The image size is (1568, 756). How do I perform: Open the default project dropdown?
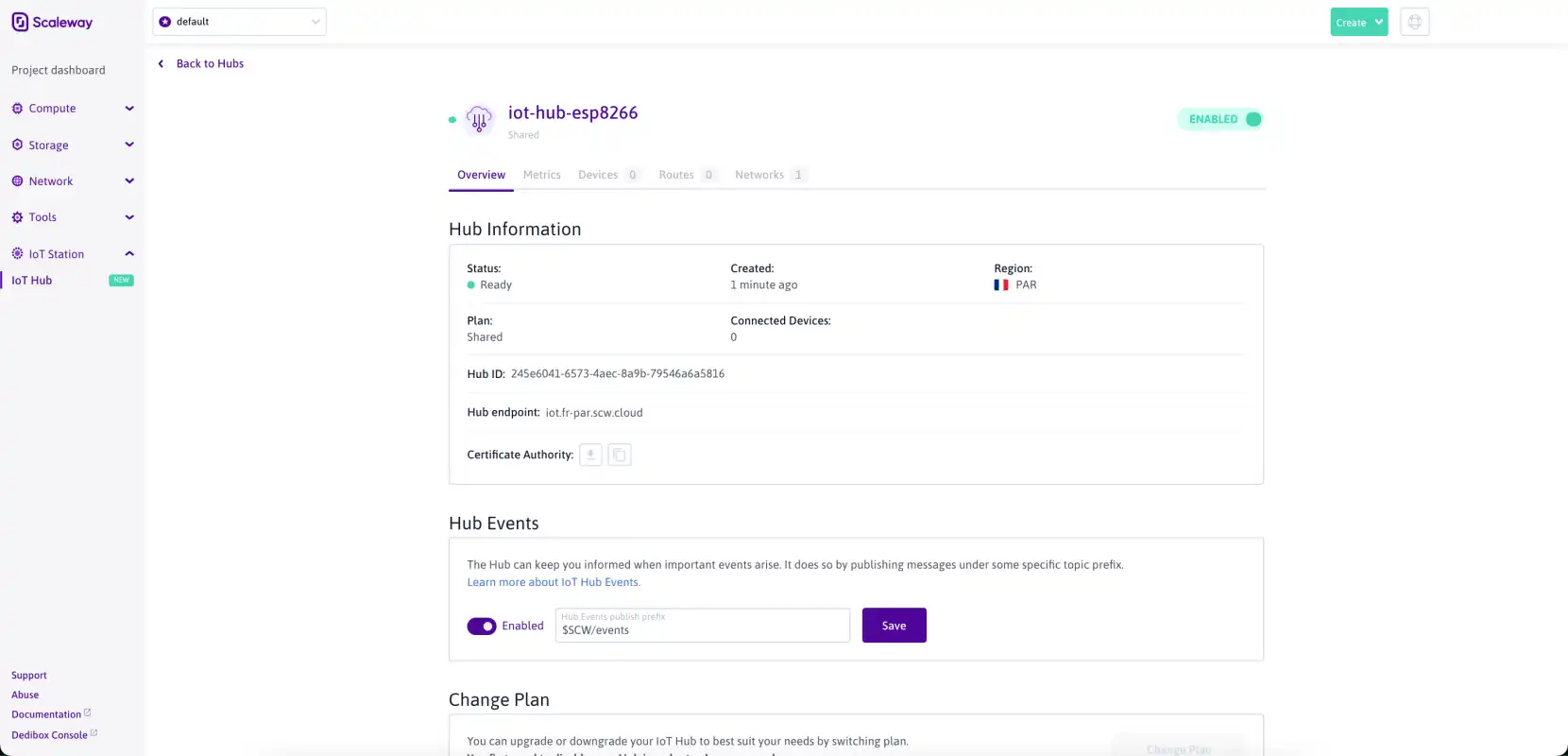click(x=239, y=22)
